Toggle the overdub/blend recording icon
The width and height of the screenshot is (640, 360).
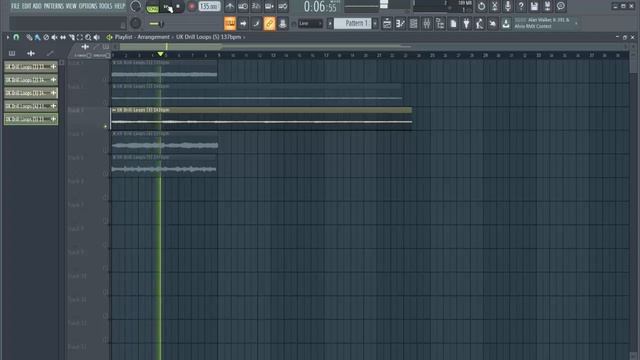269,7
